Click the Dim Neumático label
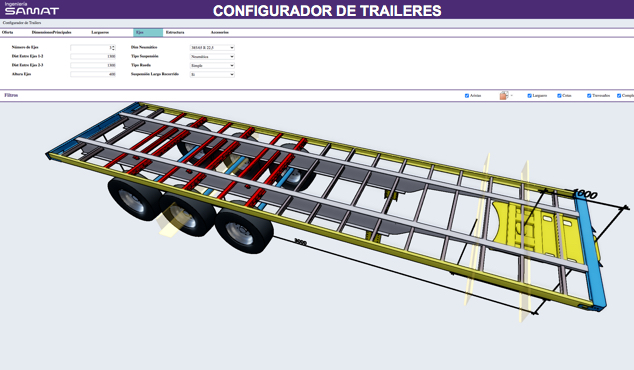Screen dimensions: 634x370 point(144,47)
